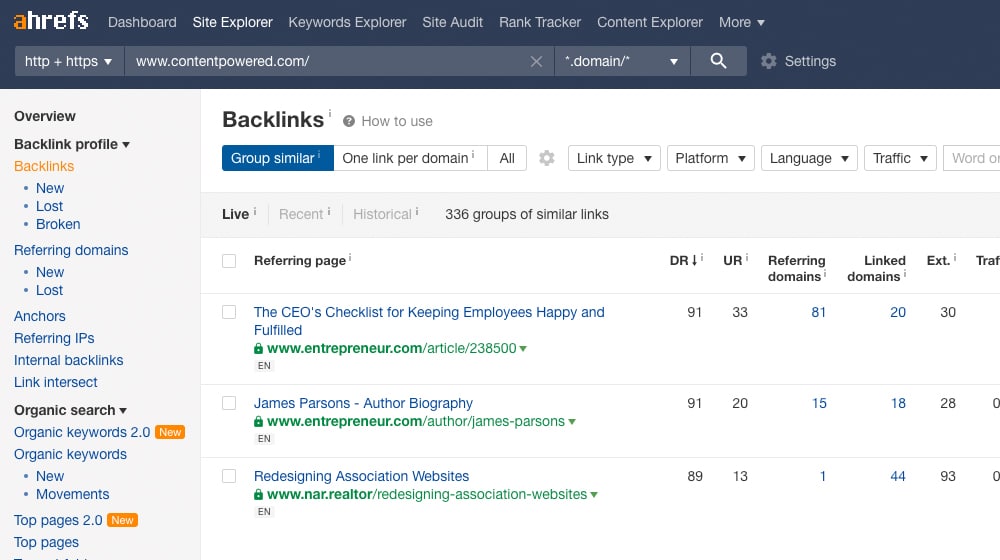This screenshot has width=1000, height=560.
Task: Click the lock icon beside entrepreneur.com/article/238500
Action: tap(258, 348)
